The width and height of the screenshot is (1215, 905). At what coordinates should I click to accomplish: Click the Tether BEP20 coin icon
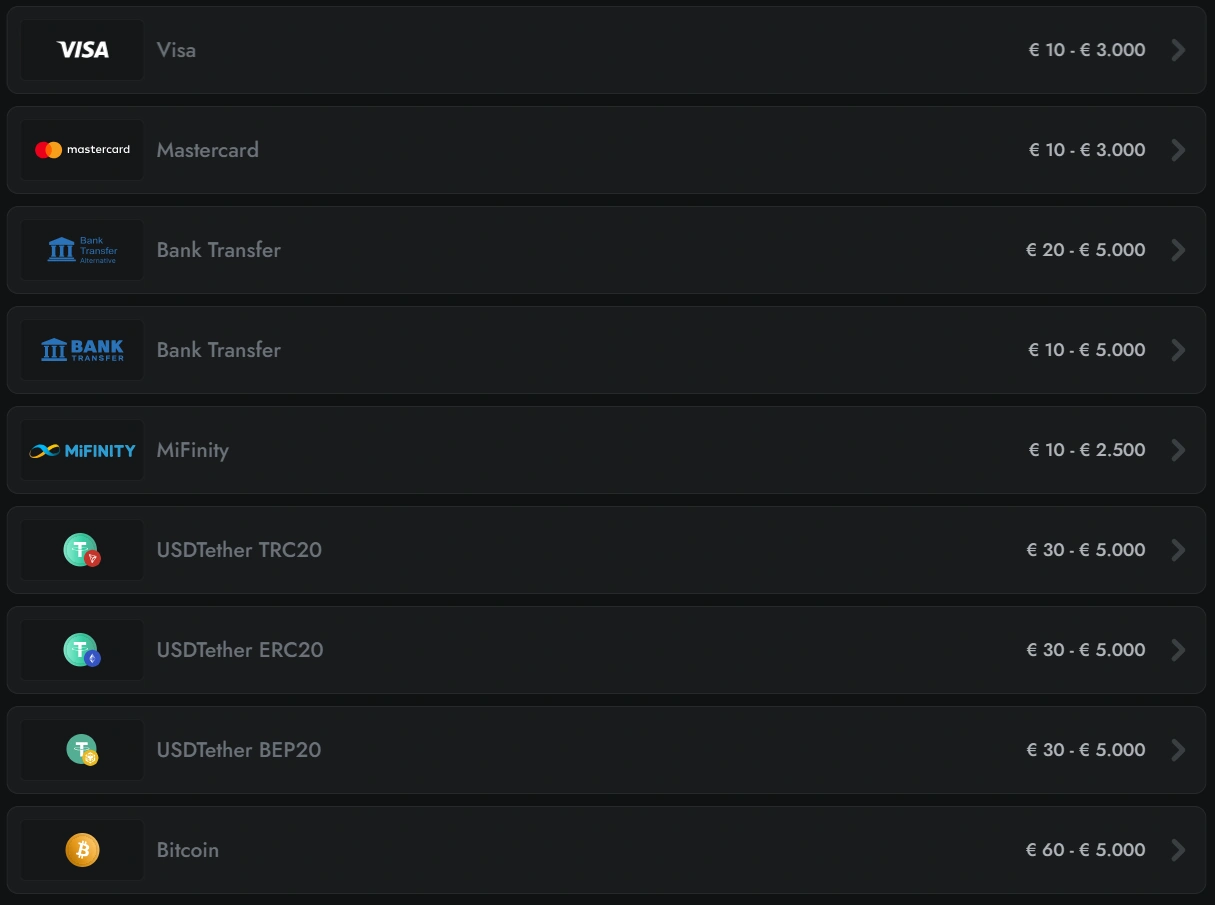coord(82,750)
